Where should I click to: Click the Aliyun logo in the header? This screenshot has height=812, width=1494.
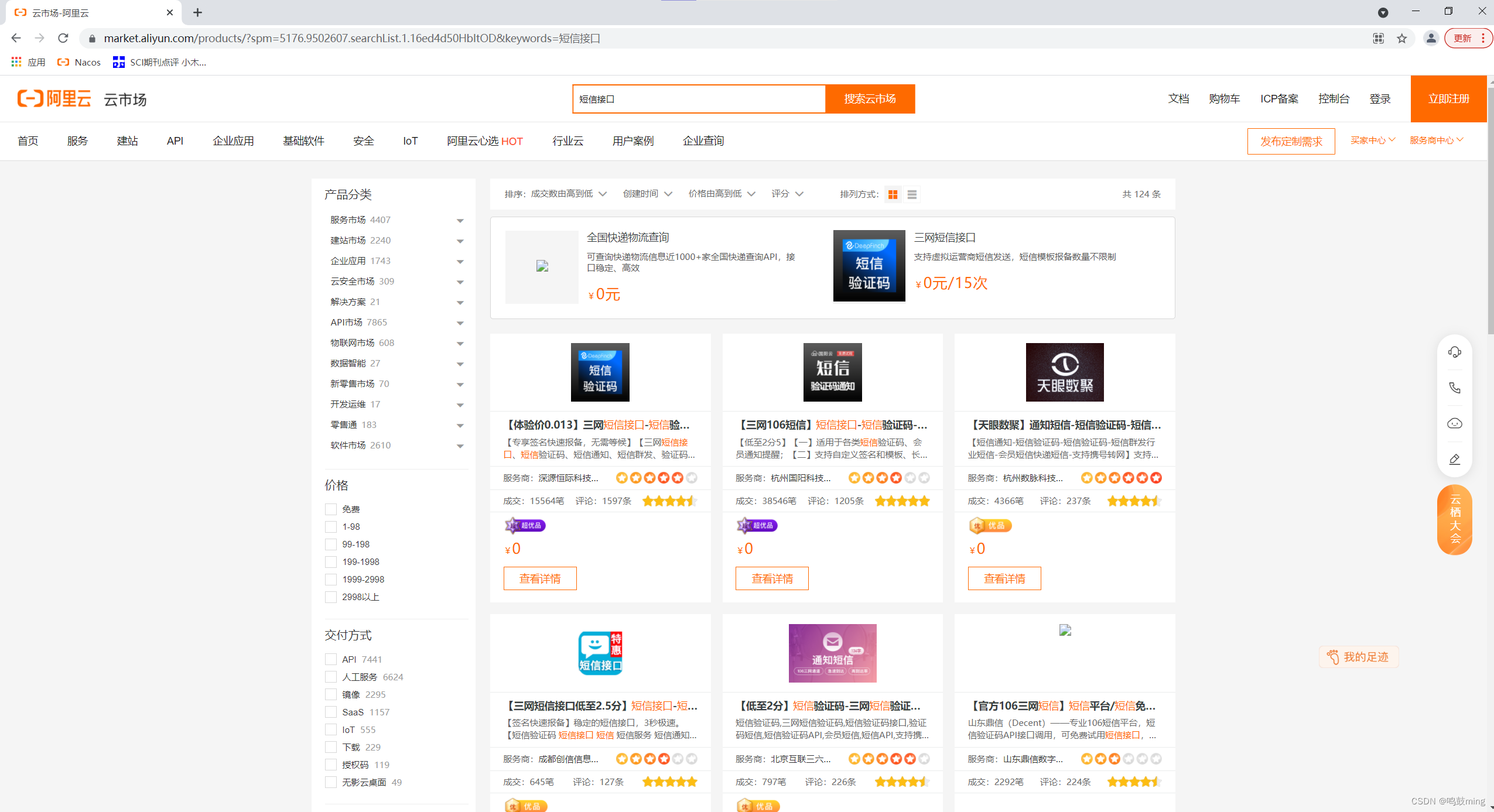coord(54,98)
